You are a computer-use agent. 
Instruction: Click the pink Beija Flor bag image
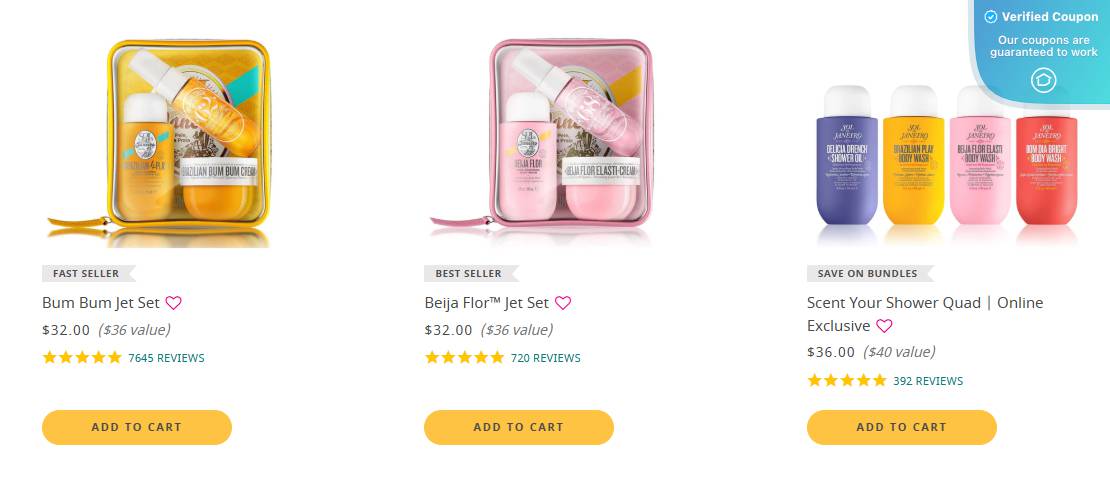click(x=542, y=142)
